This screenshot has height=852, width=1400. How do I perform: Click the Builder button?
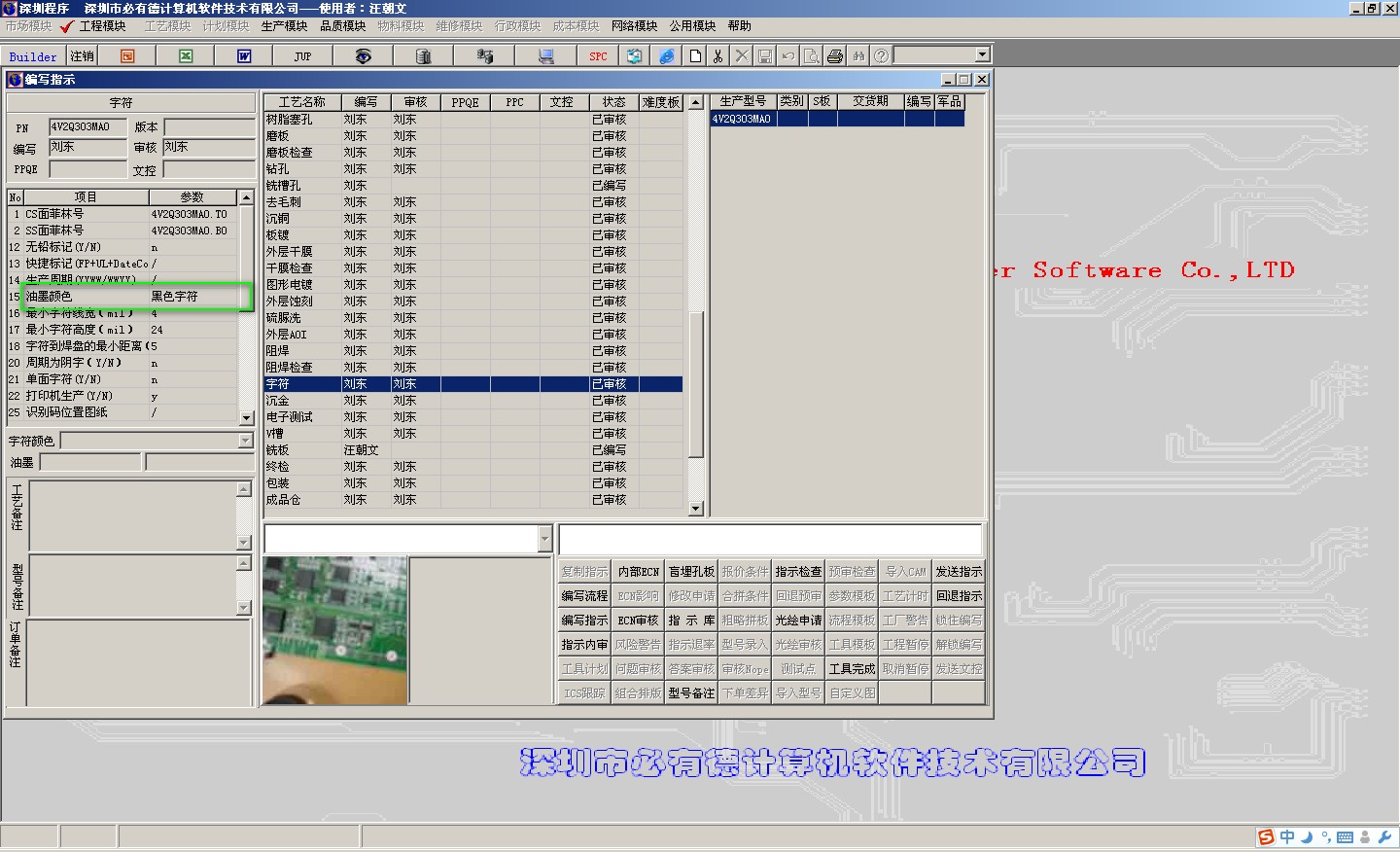[33, 56]
